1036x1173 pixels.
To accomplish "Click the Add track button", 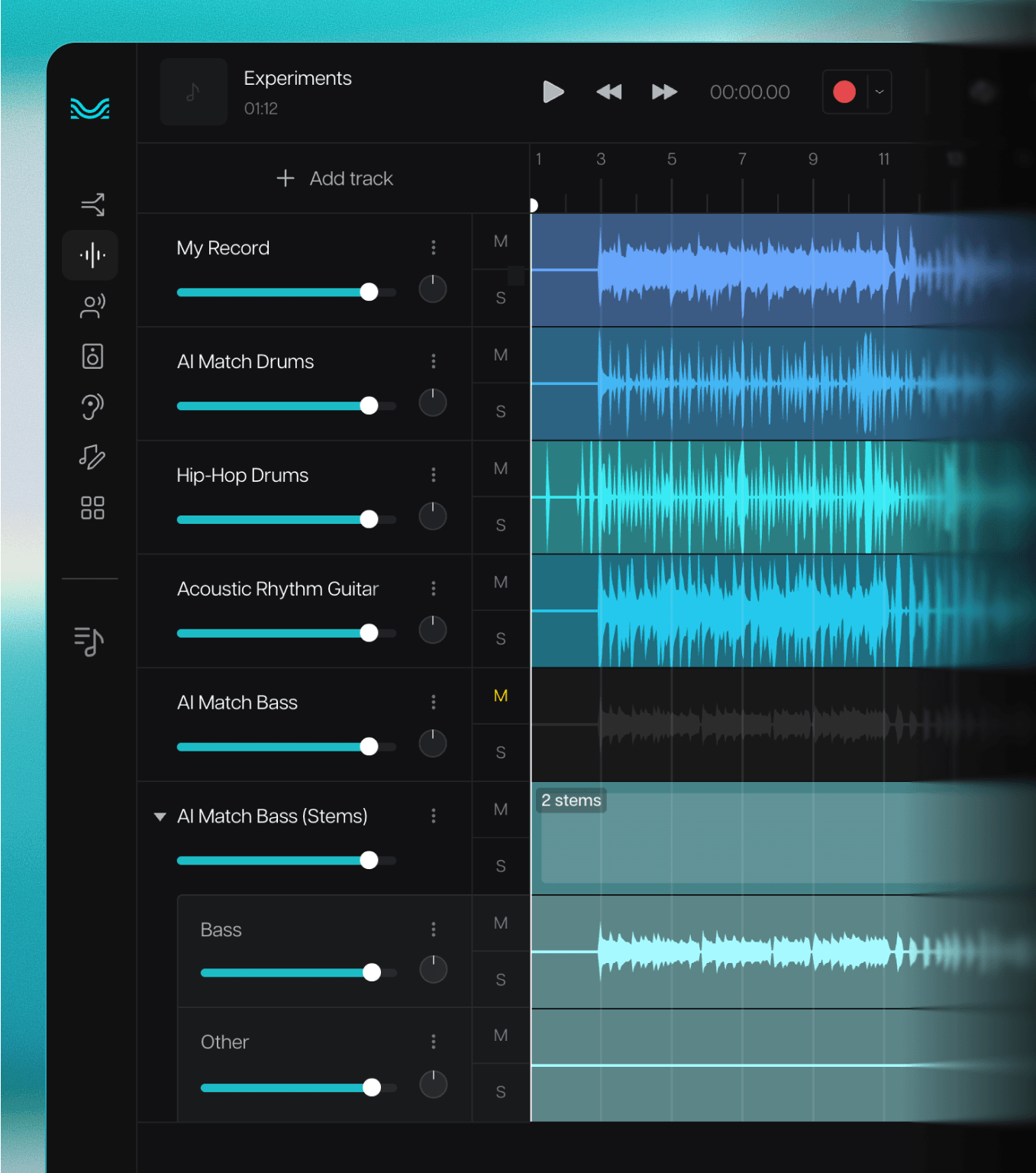I will pyautogui.click(x=334, y=179).
